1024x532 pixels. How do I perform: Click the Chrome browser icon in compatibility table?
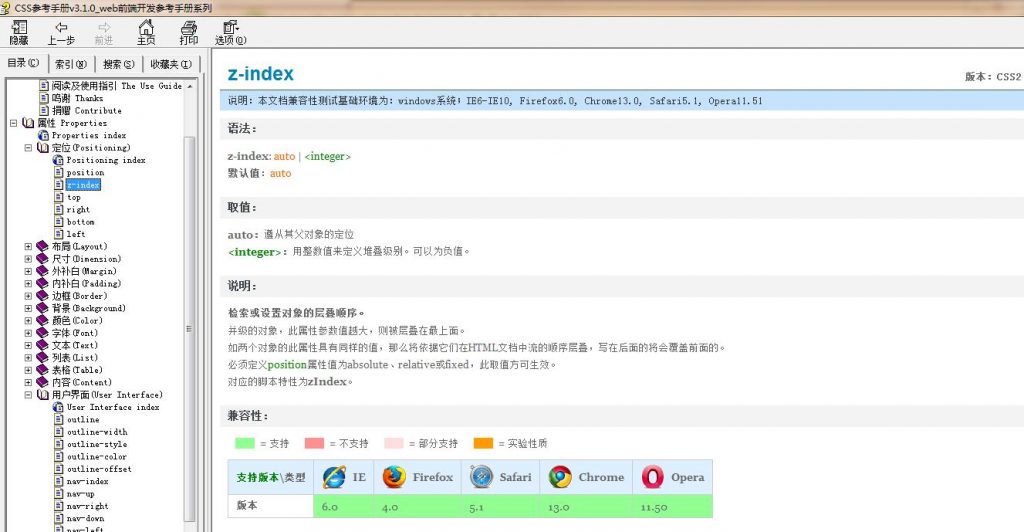point(559,477)
